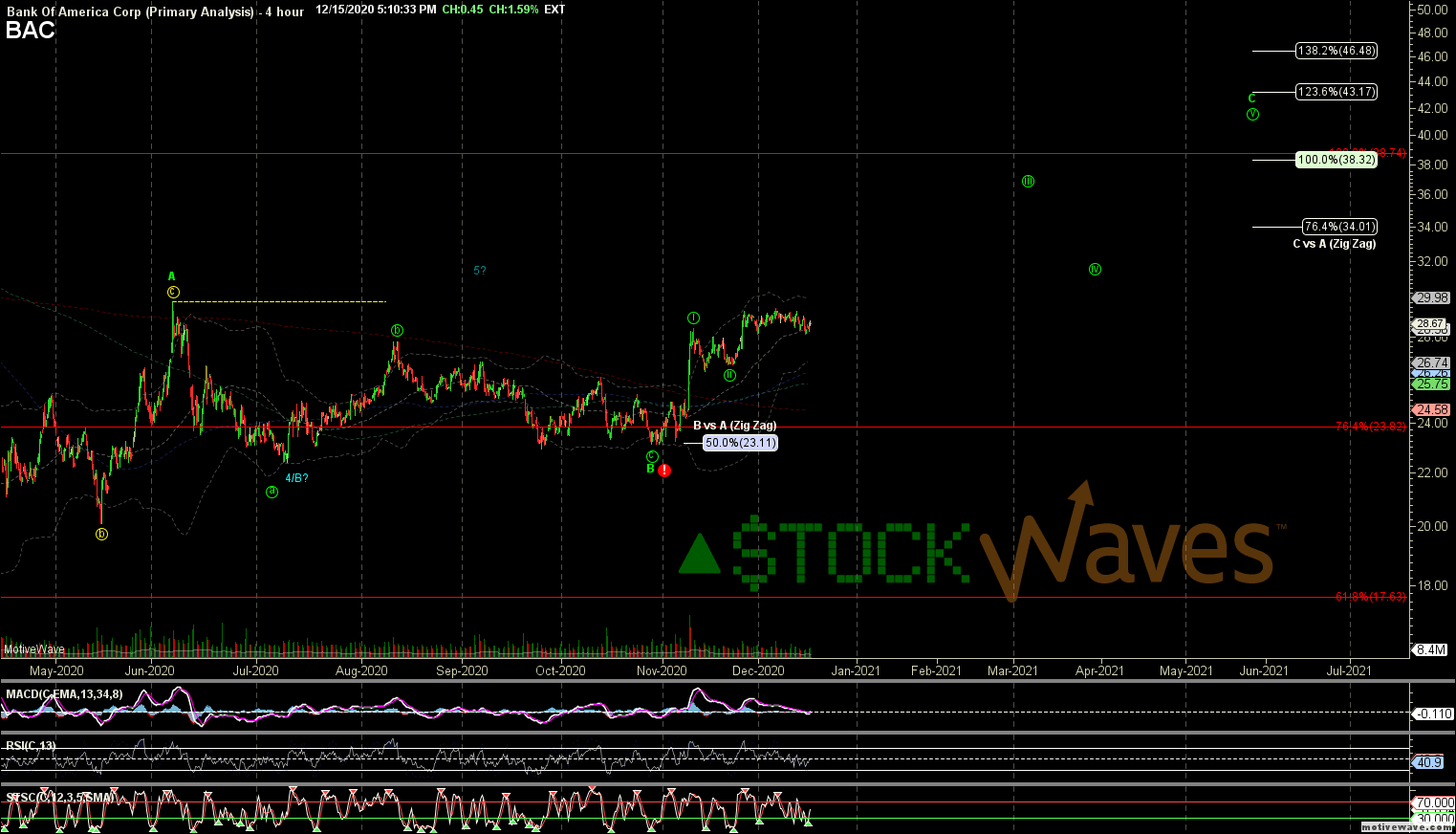The width and height of the screenshot is (1456, 834).
Task: Click the 29.98 price tag on axis
Action: point(1432,297)
